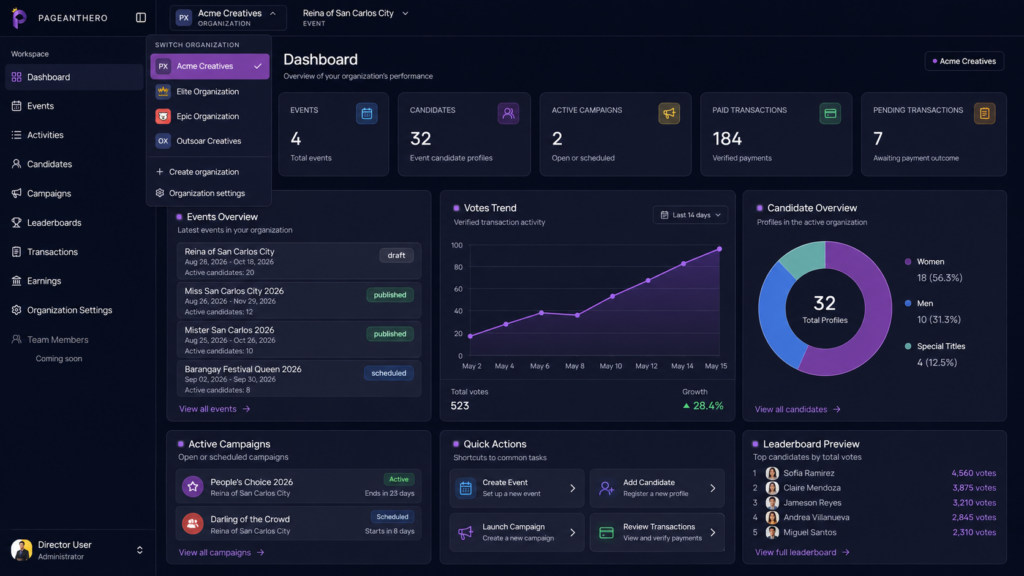
Task: Follow the View all events link
Action: click(214, 409)
